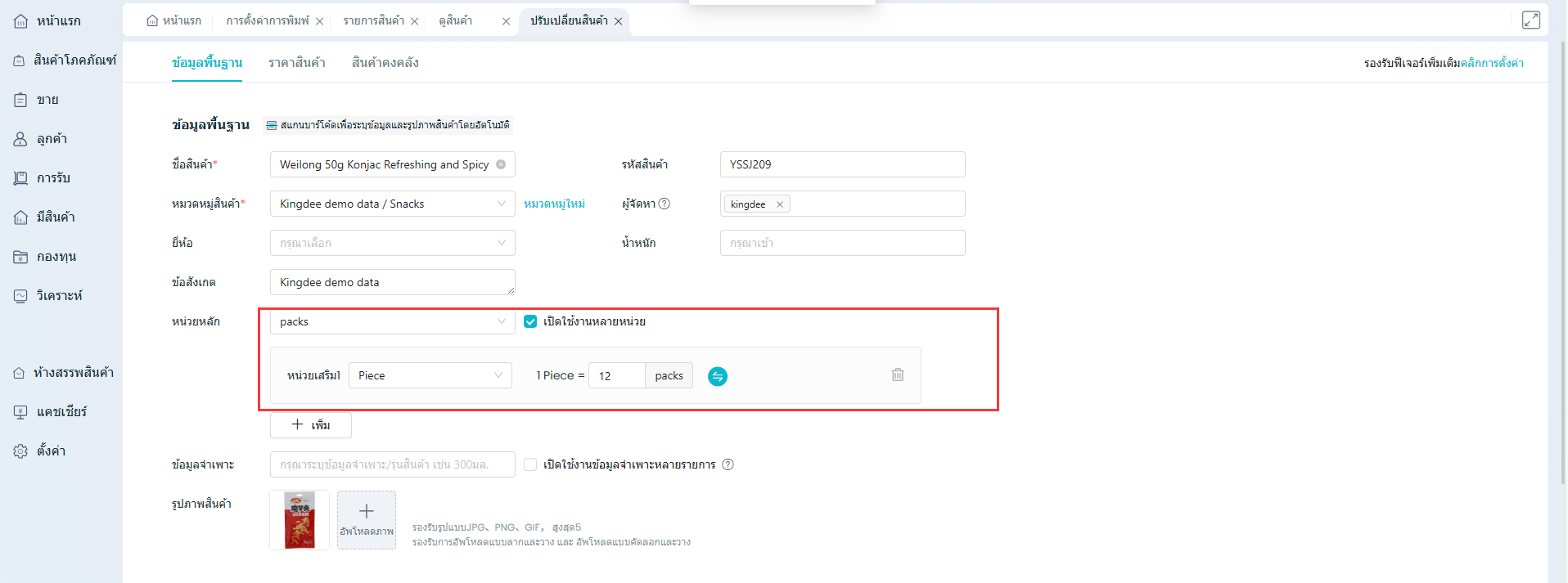Clear the product name field with the x icon

point(501,164)
